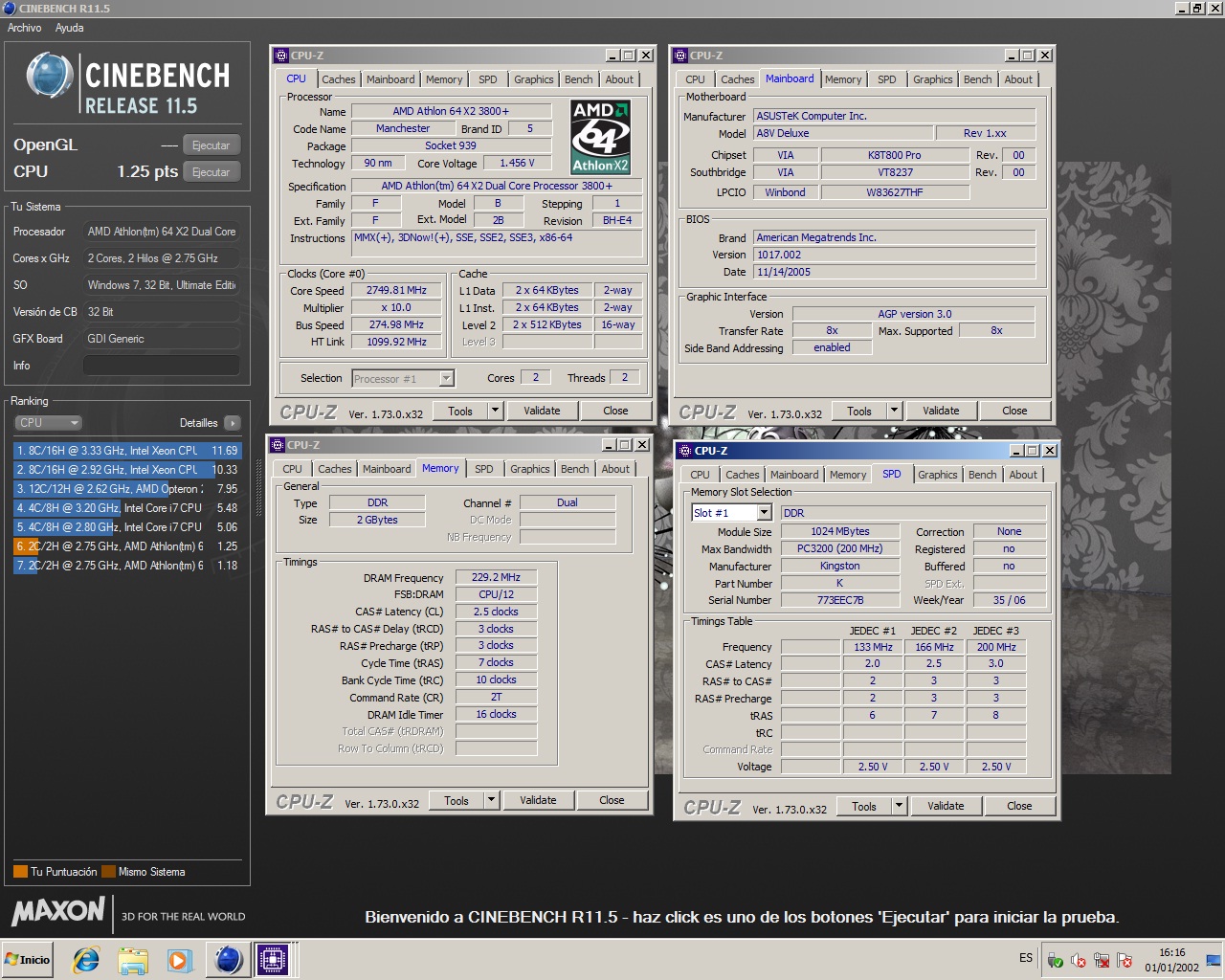
Task: Launch Internet Explorer from the taskbar
Action: point(86,960)
